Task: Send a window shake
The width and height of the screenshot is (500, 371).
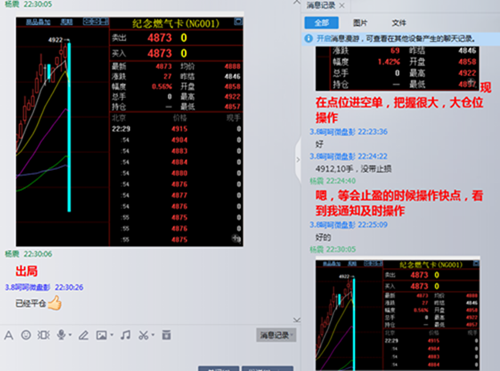Action: tap(43, 335)
